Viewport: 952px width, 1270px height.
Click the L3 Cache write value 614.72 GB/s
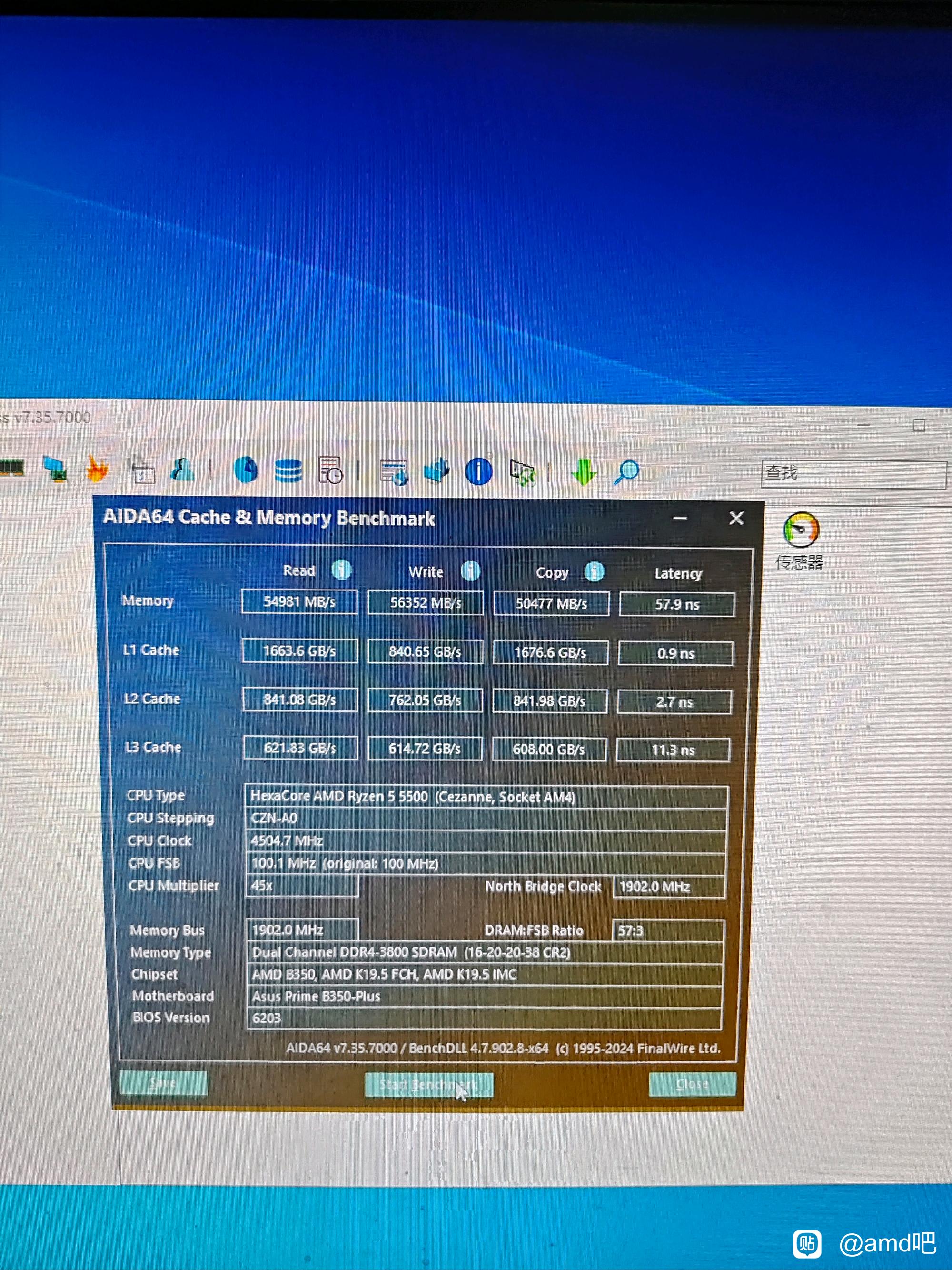pos(425,749)
